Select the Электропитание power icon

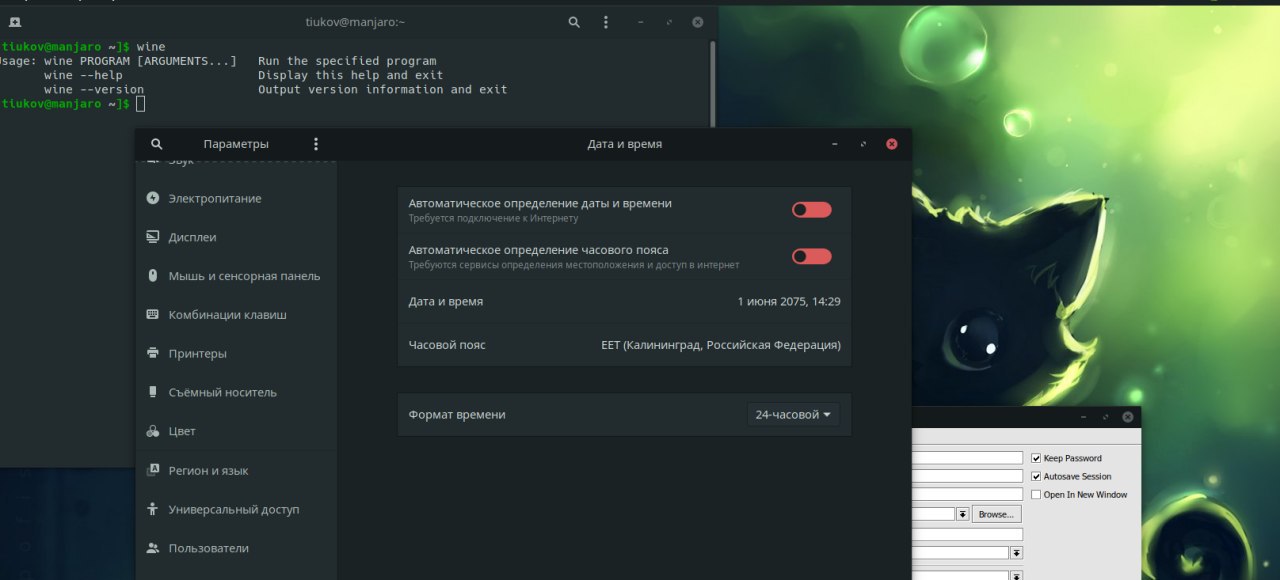pos(153,198)
